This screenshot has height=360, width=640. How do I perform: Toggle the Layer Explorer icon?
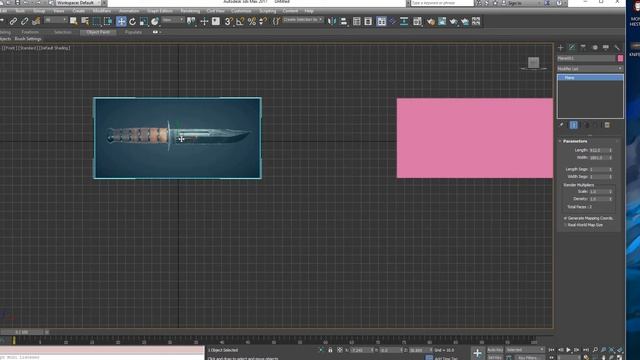[x=368, y=21]
